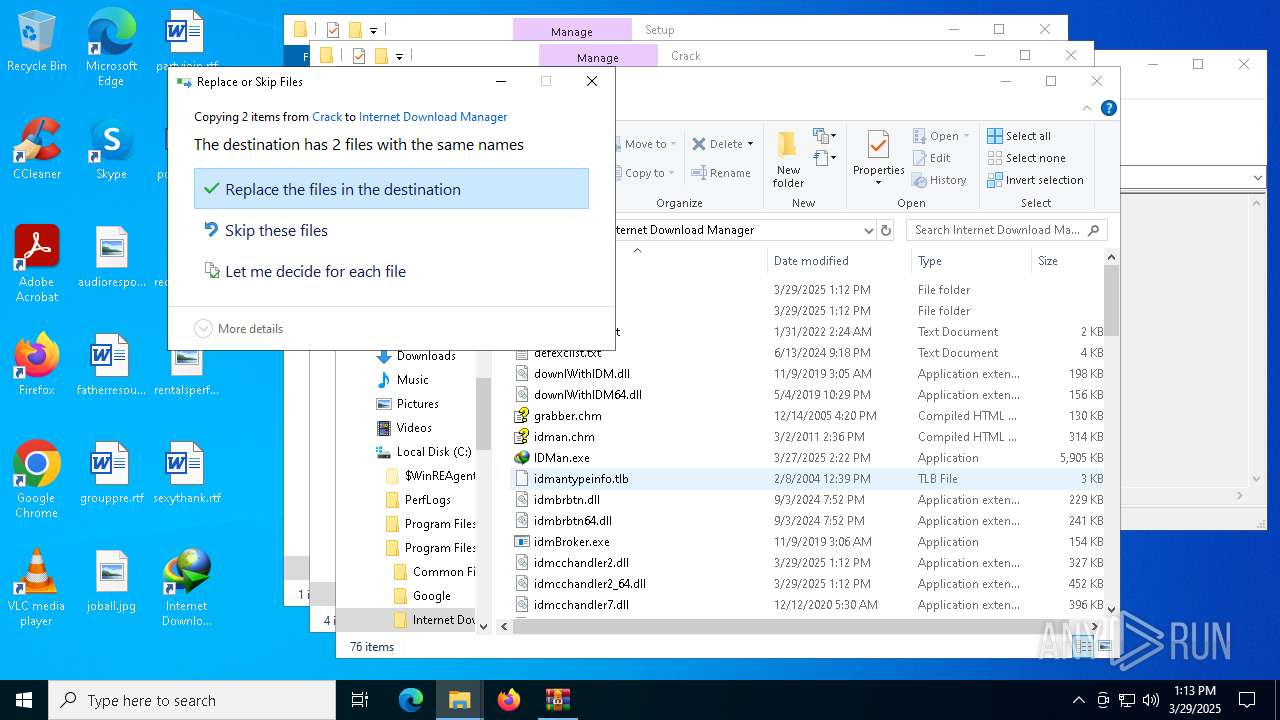Open the Manage tab in the Crack window
Image resolution: width=1280 pixels, height=720 pixels.
(x=598, y=57)
